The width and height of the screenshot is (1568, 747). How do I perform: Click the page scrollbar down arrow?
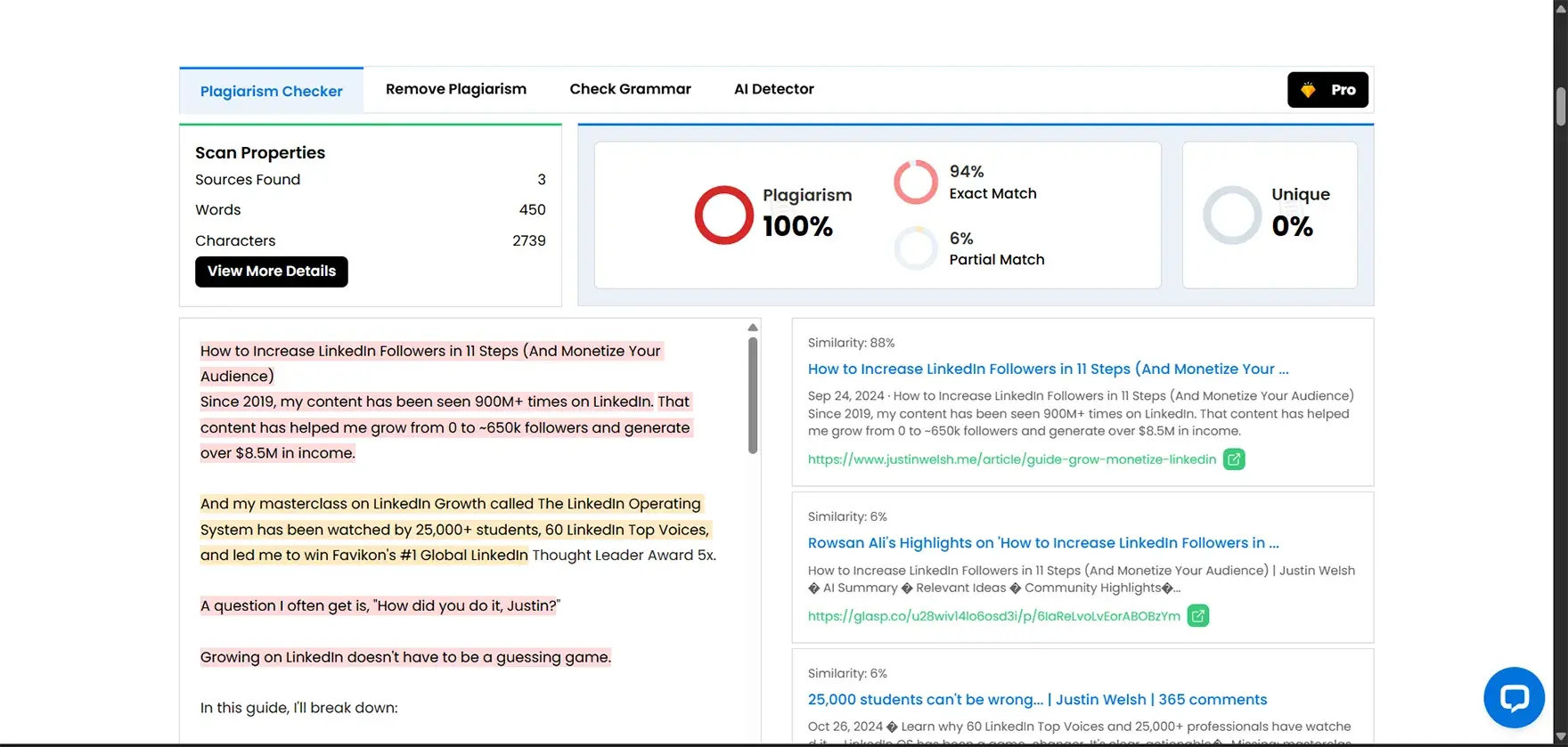pyautogui.click(x=1561, y=739)
